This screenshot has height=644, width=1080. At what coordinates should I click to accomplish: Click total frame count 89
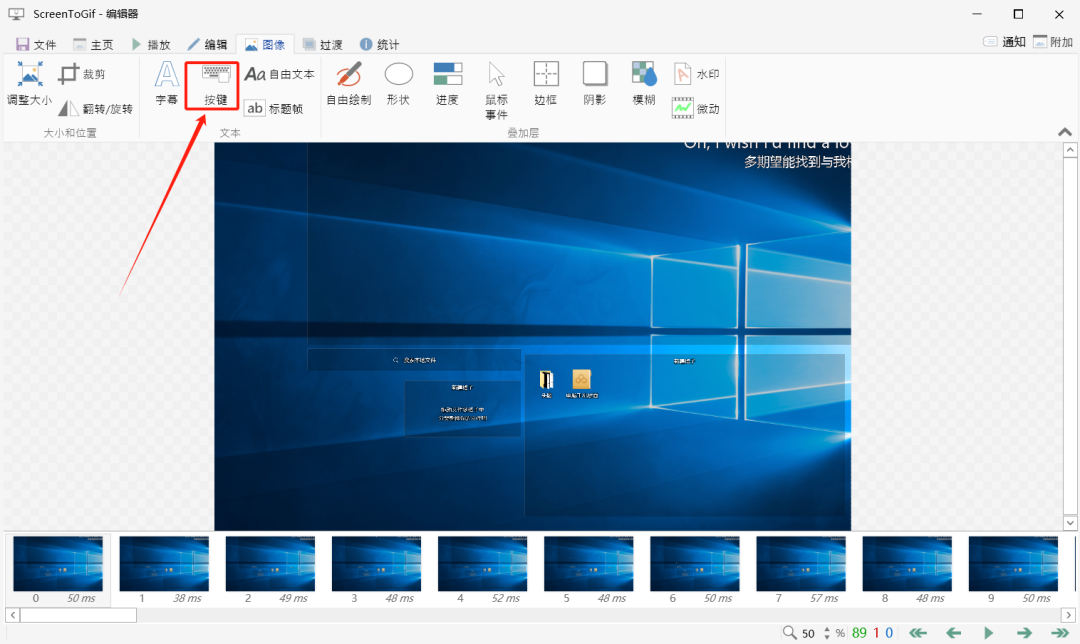click(859, 632)
